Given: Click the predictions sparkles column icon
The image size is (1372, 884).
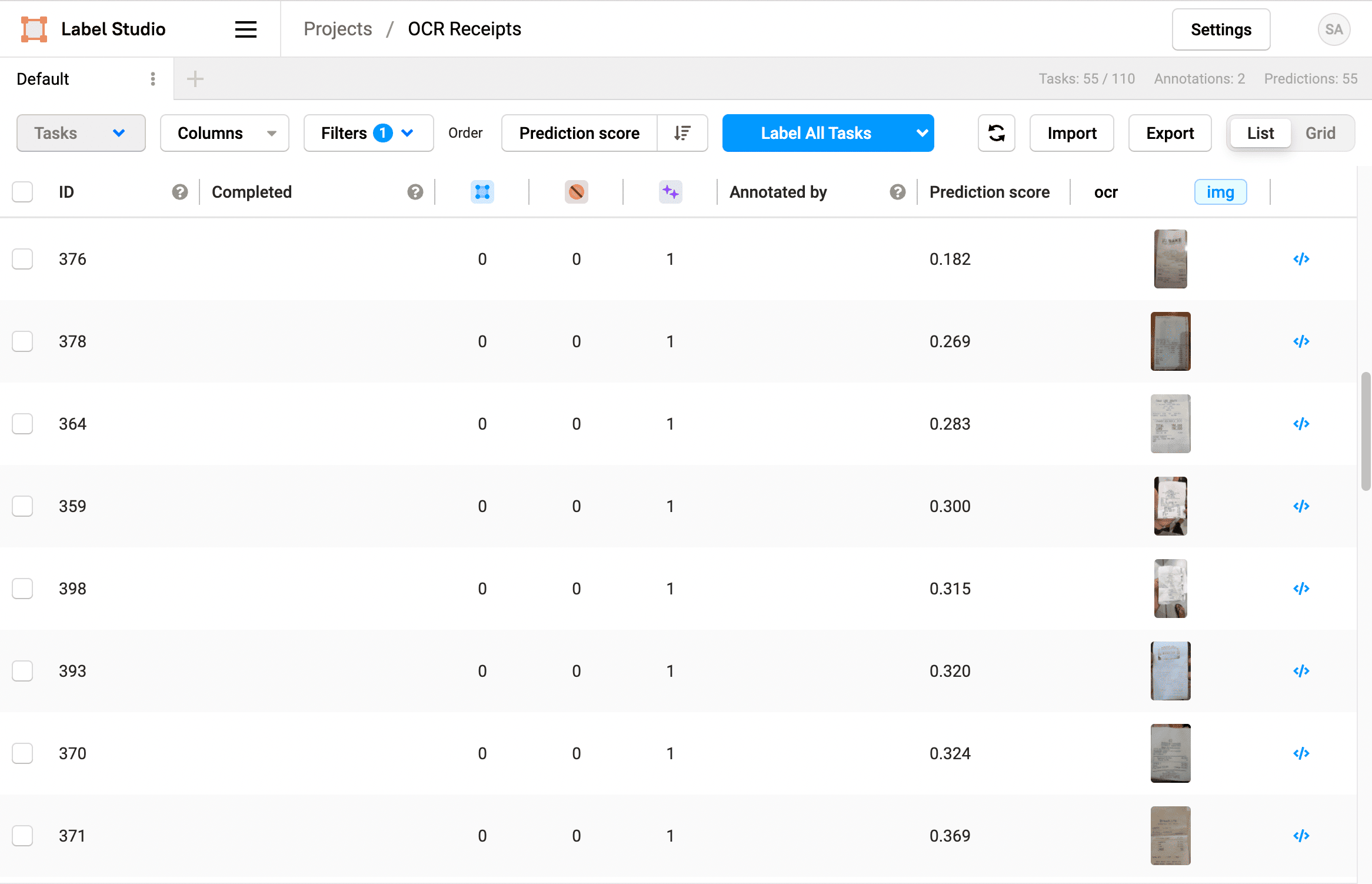Looking at the screenshot, I should (670, 192).
